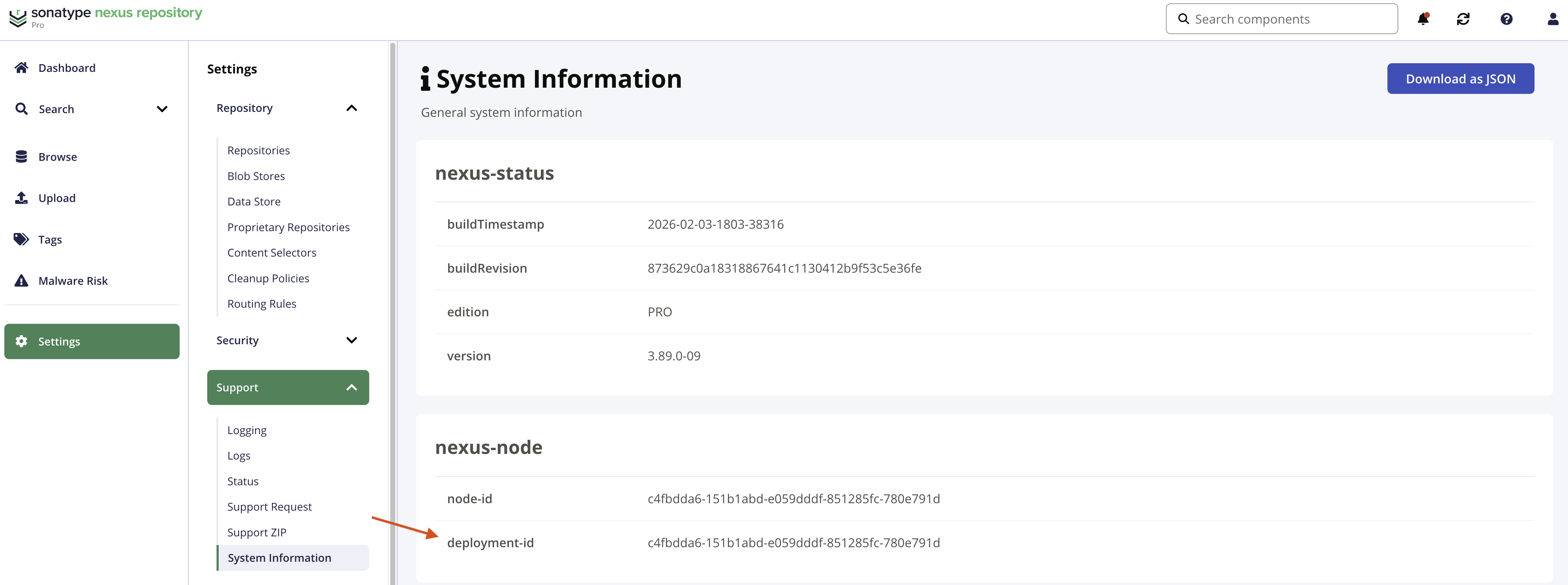Click the edition label

pyautogui.click(x=468, y=312)
